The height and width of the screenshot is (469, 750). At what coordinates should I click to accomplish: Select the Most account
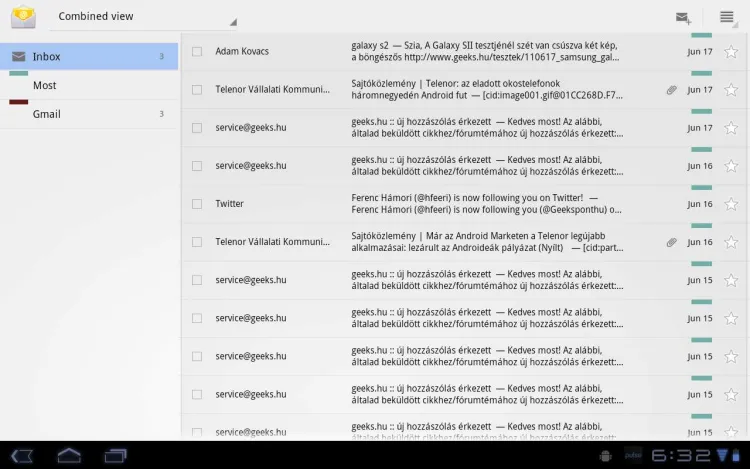[90, 86]
